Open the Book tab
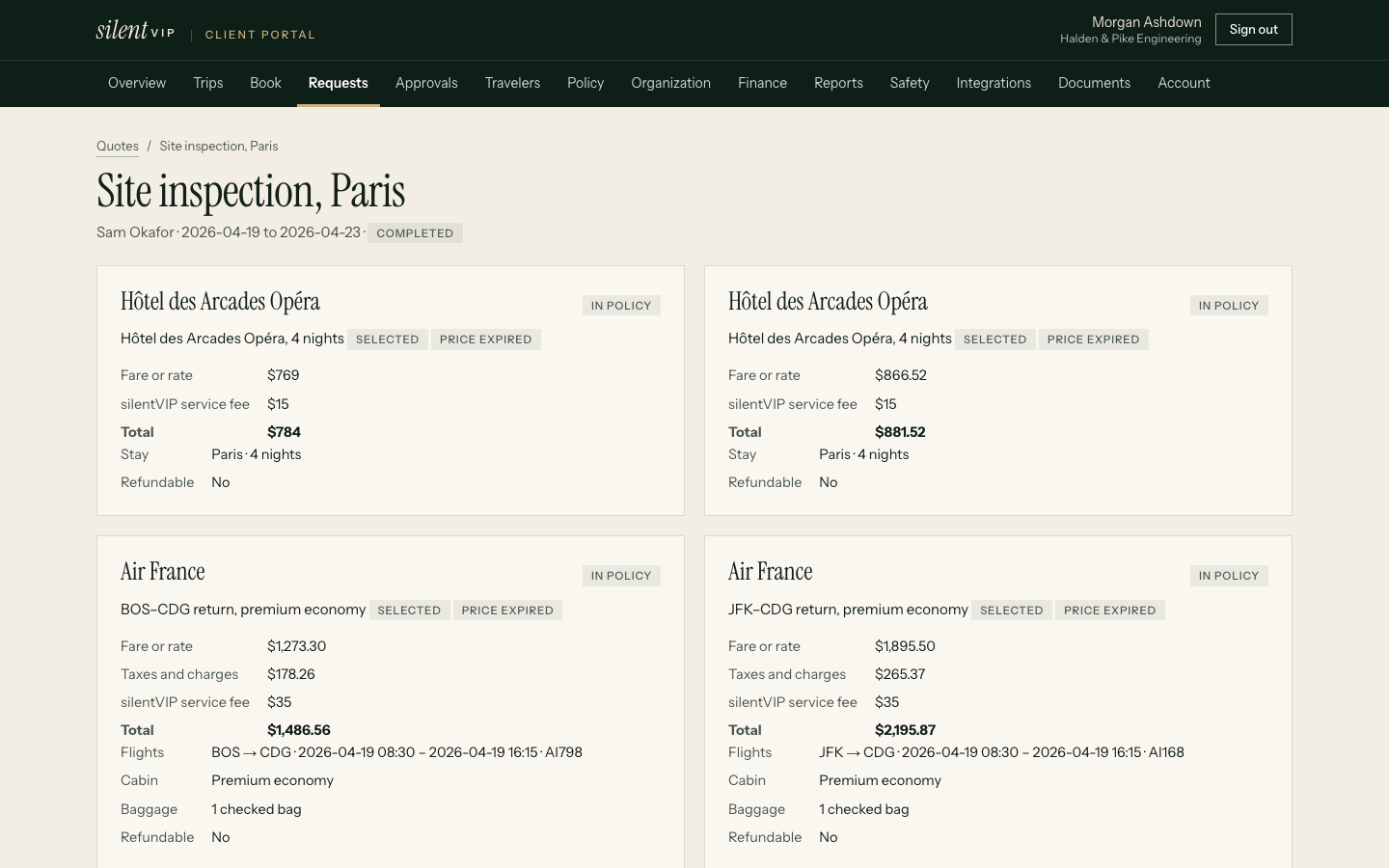This screenshot has height=868, width=1389. [x=265, y=83]
